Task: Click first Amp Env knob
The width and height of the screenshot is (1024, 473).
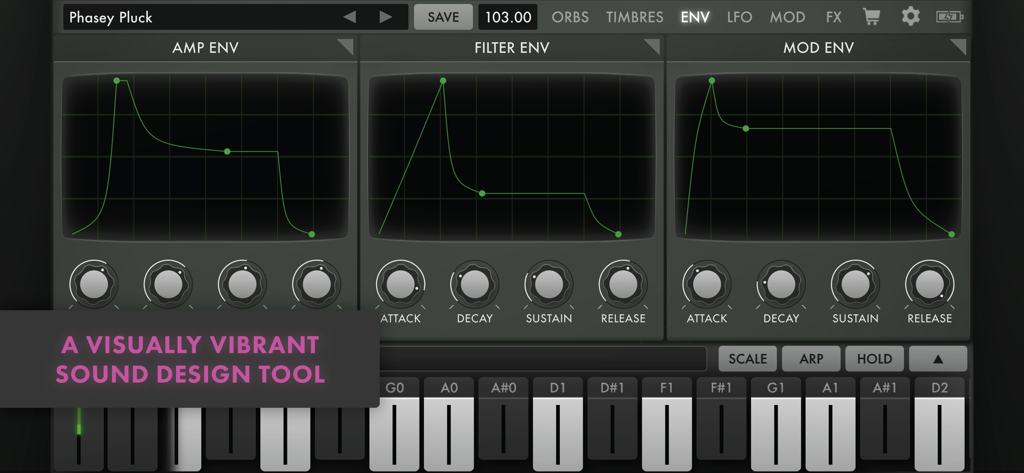Action: click(x=94, y=284)
